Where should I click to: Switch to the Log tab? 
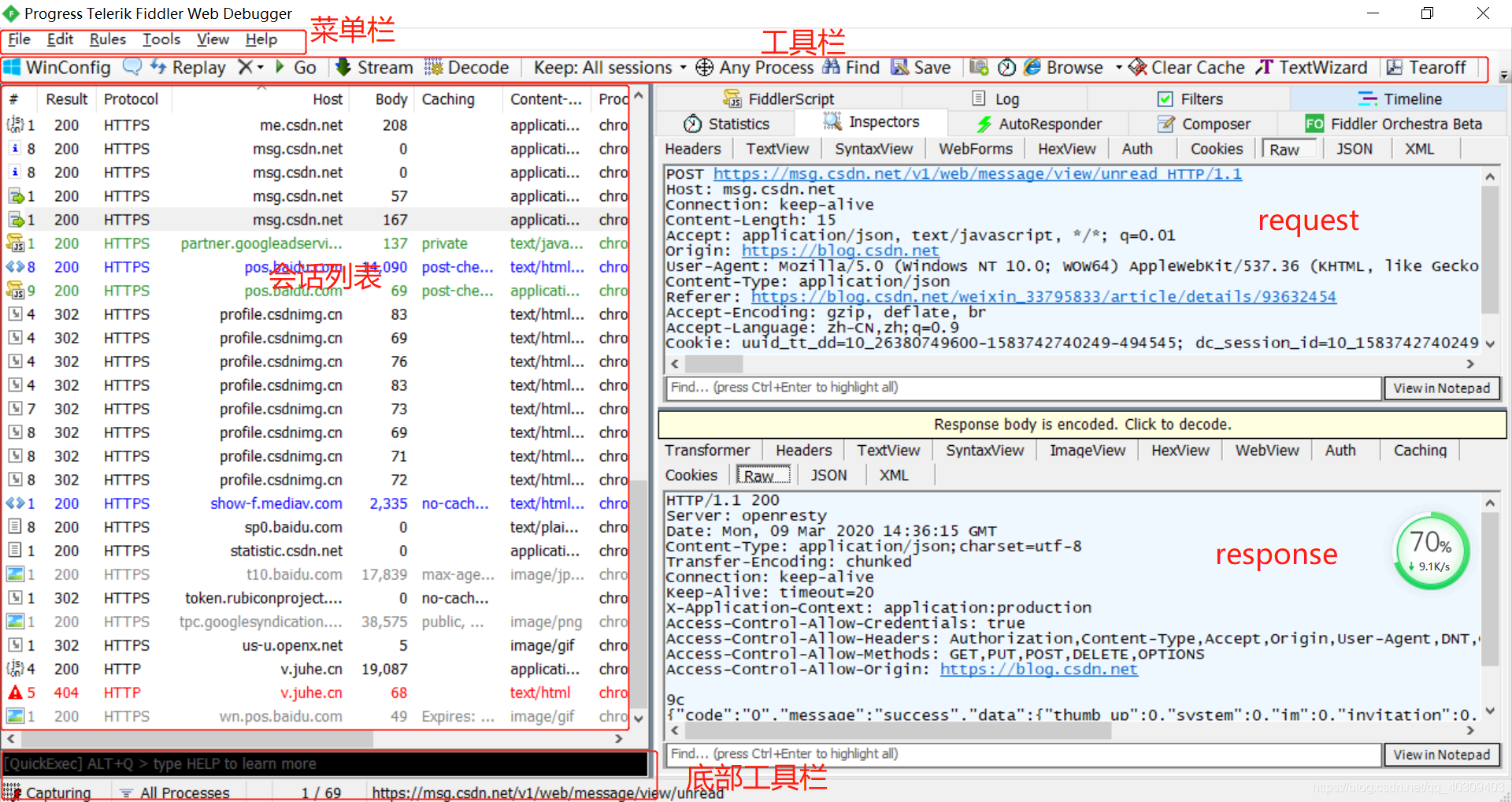pyautogui.click(x=995, y=98)
